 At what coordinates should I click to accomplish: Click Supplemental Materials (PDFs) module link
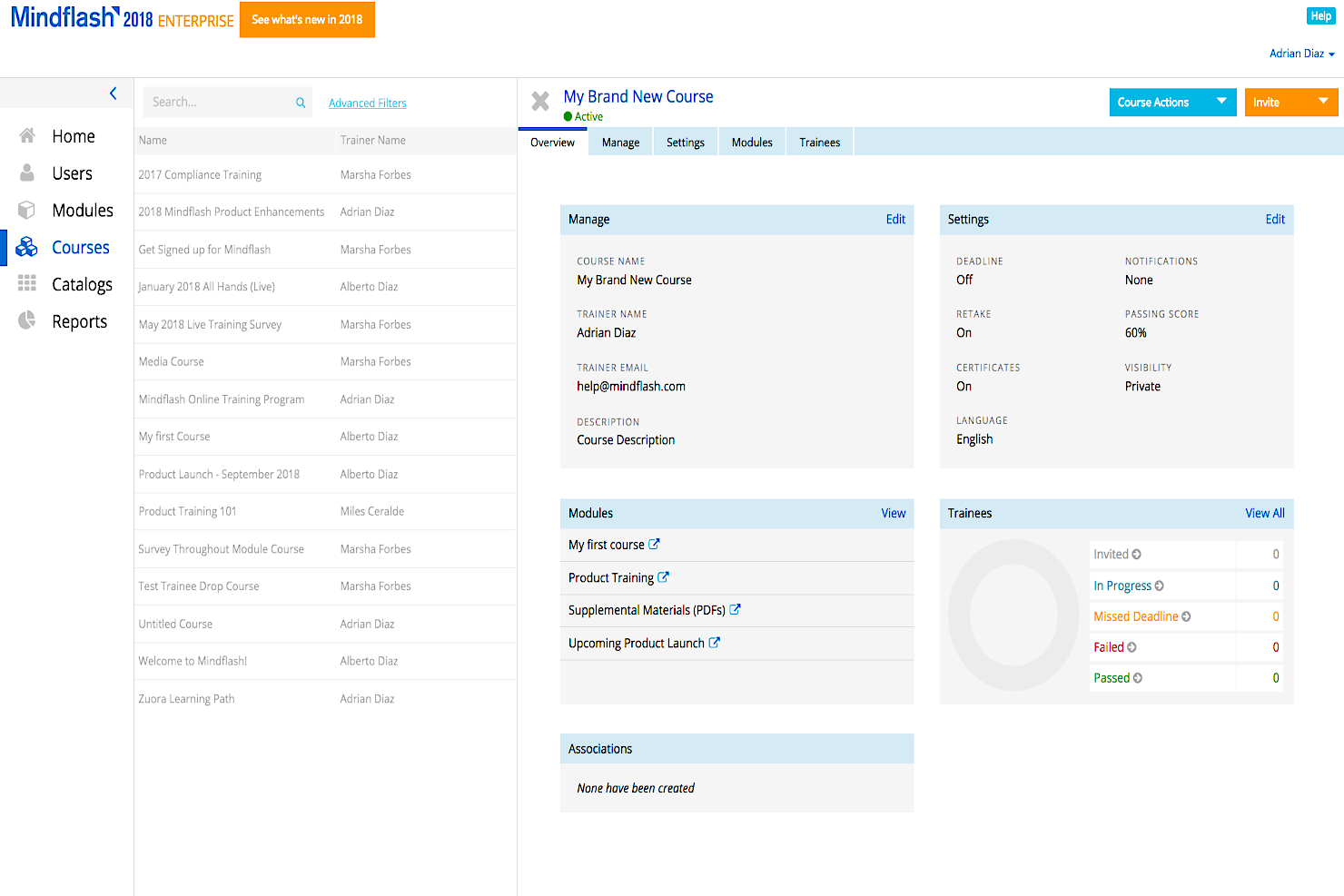(x=647, y=610)
